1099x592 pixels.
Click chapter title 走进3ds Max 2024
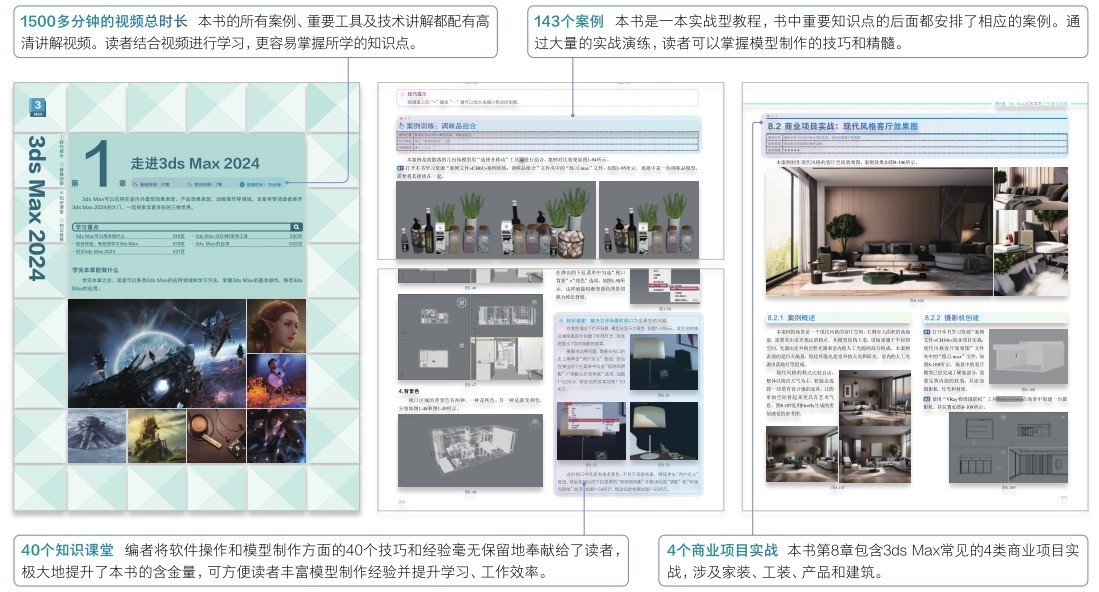pos(195,163)
